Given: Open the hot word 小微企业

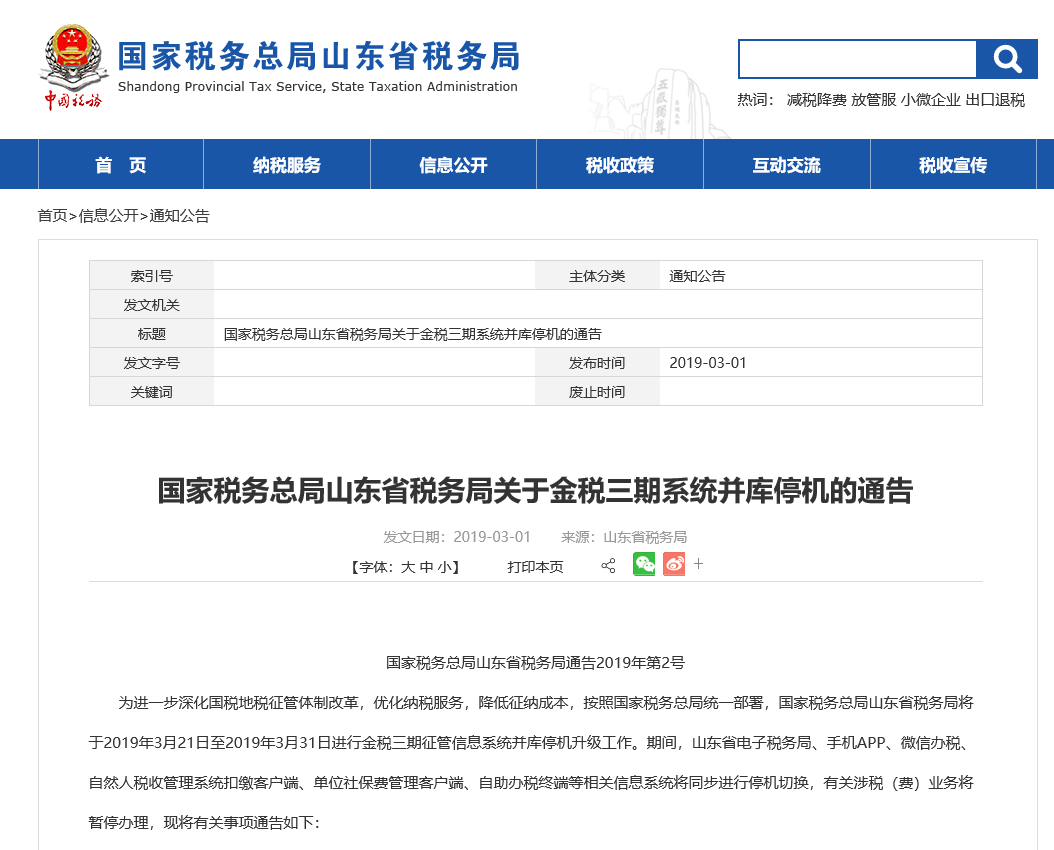Looking at the screenshot, I should (x=931, y=100).
